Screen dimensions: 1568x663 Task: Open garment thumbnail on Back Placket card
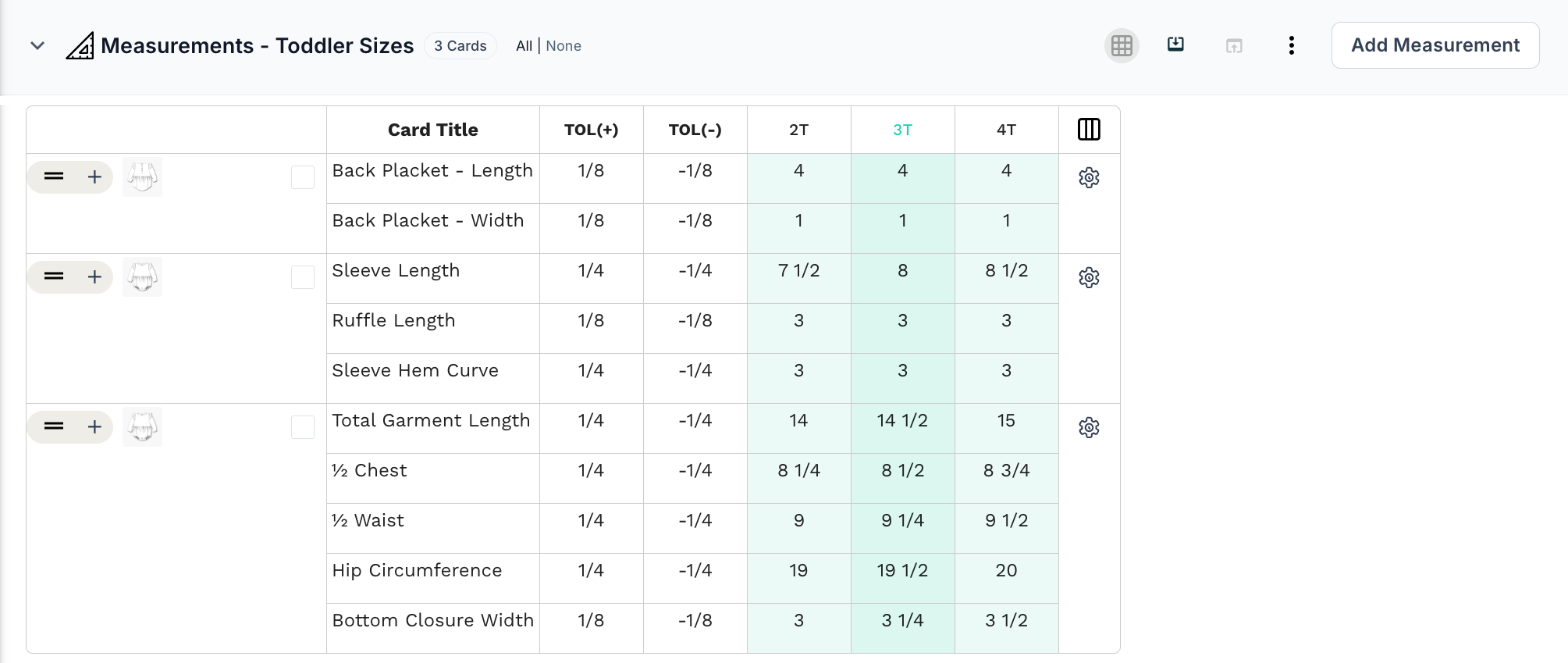tap(142, 177)
